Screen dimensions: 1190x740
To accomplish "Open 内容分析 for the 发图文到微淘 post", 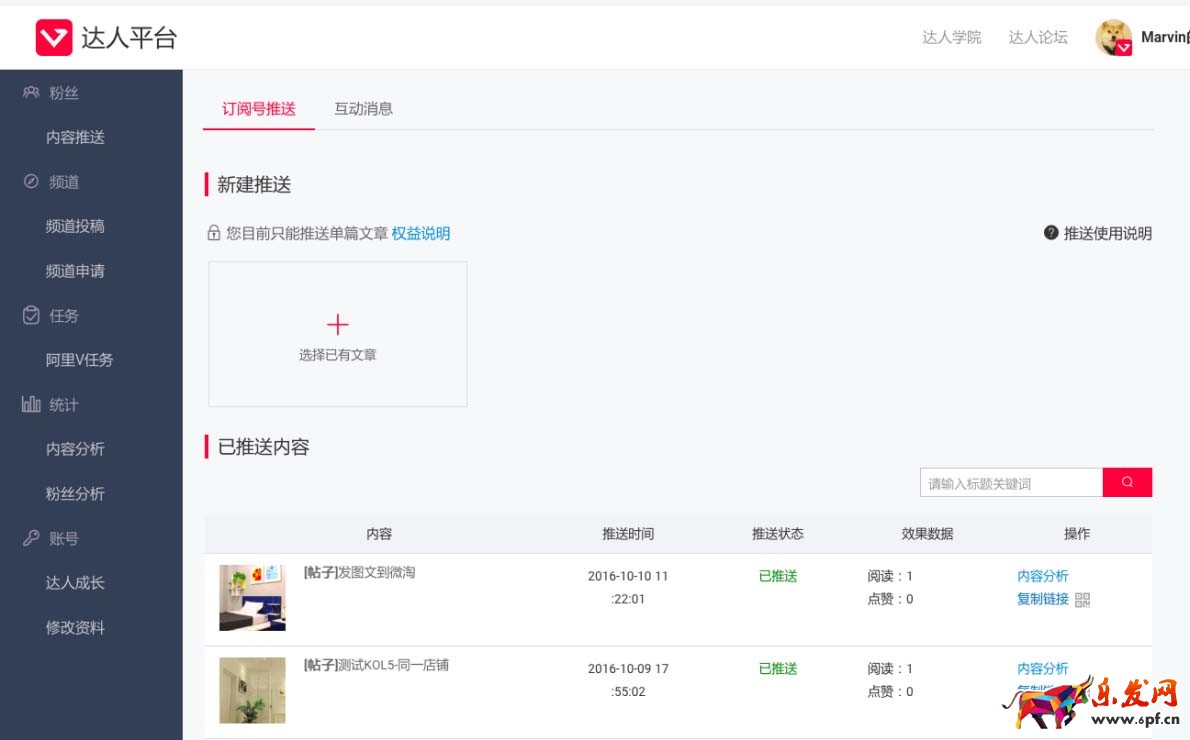I will tap(1043, 575).
